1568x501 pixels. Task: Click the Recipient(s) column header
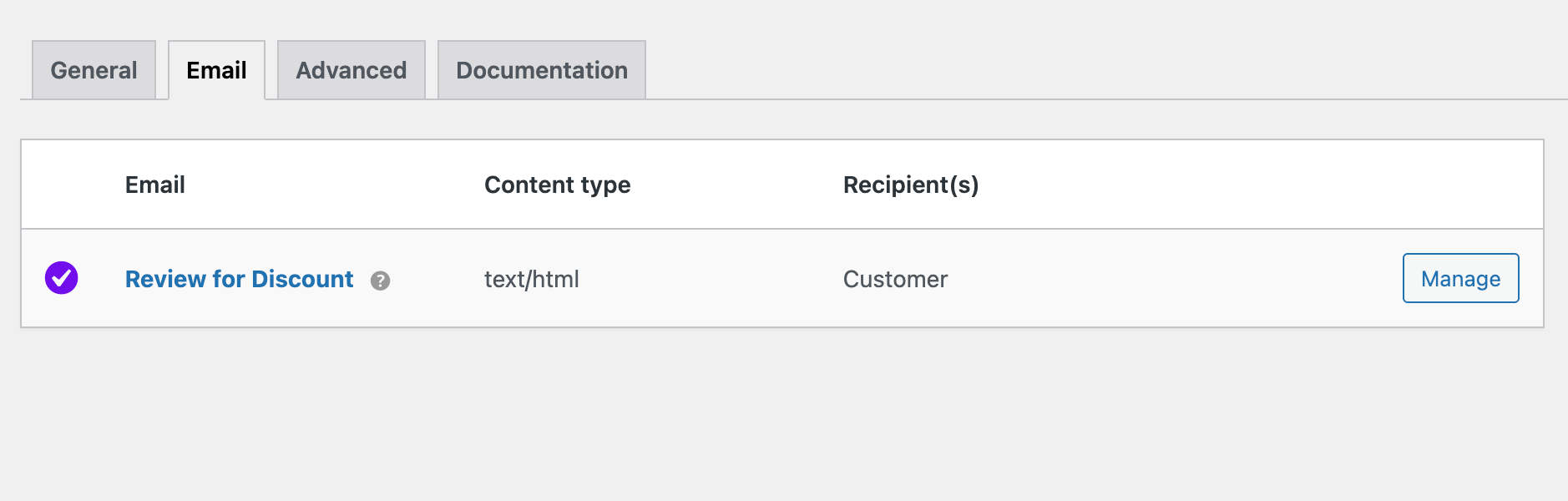[x=911, y=185]
